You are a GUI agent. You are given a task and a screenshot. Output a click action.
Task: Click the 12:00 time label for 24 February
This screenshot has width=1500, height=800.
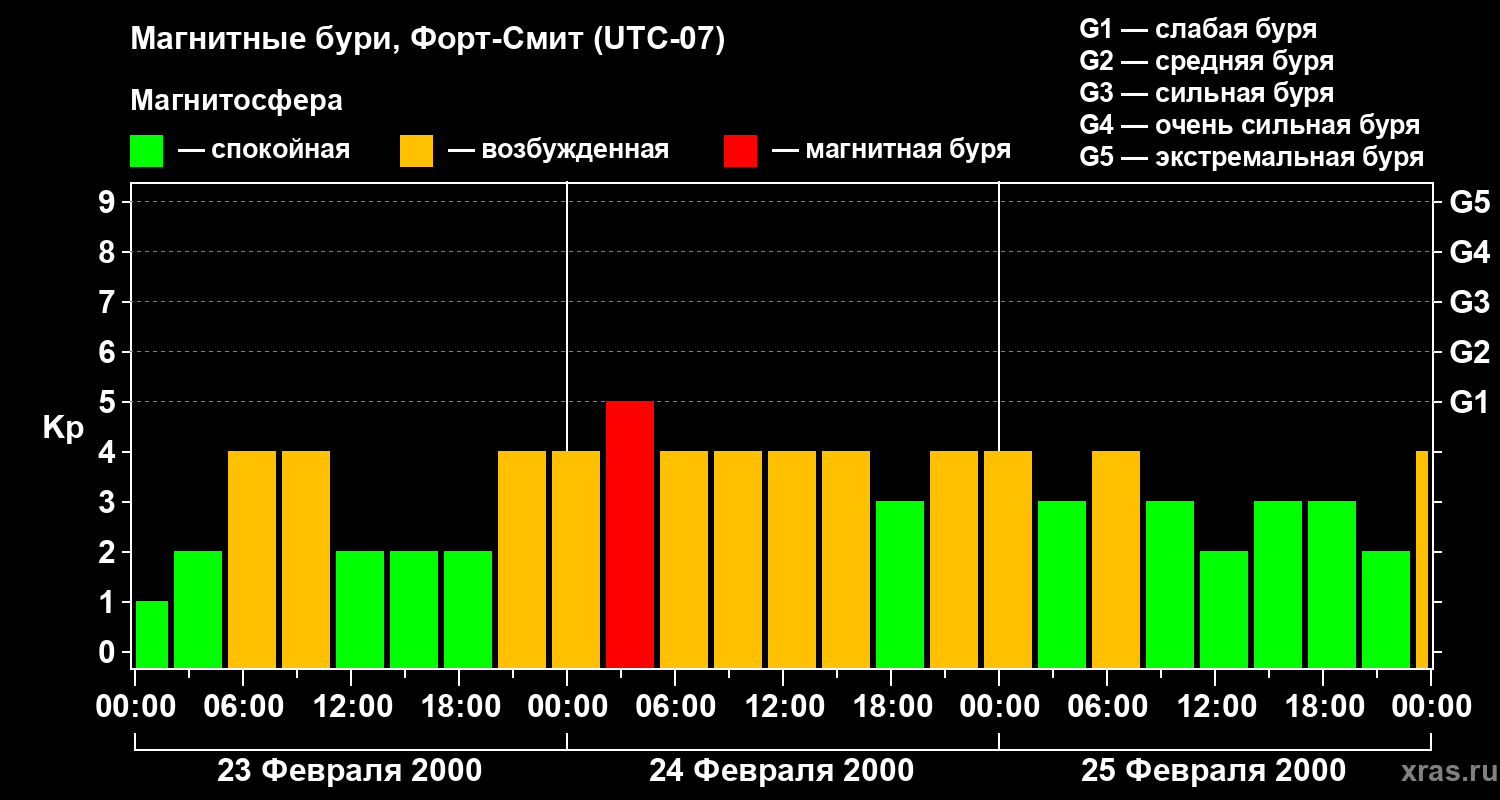(784, 707)
